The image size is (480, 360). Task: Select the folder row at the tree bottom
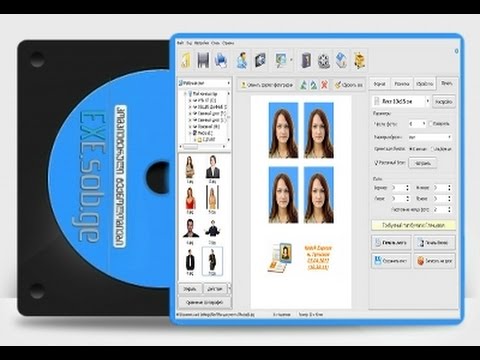[x=207, y=140]
